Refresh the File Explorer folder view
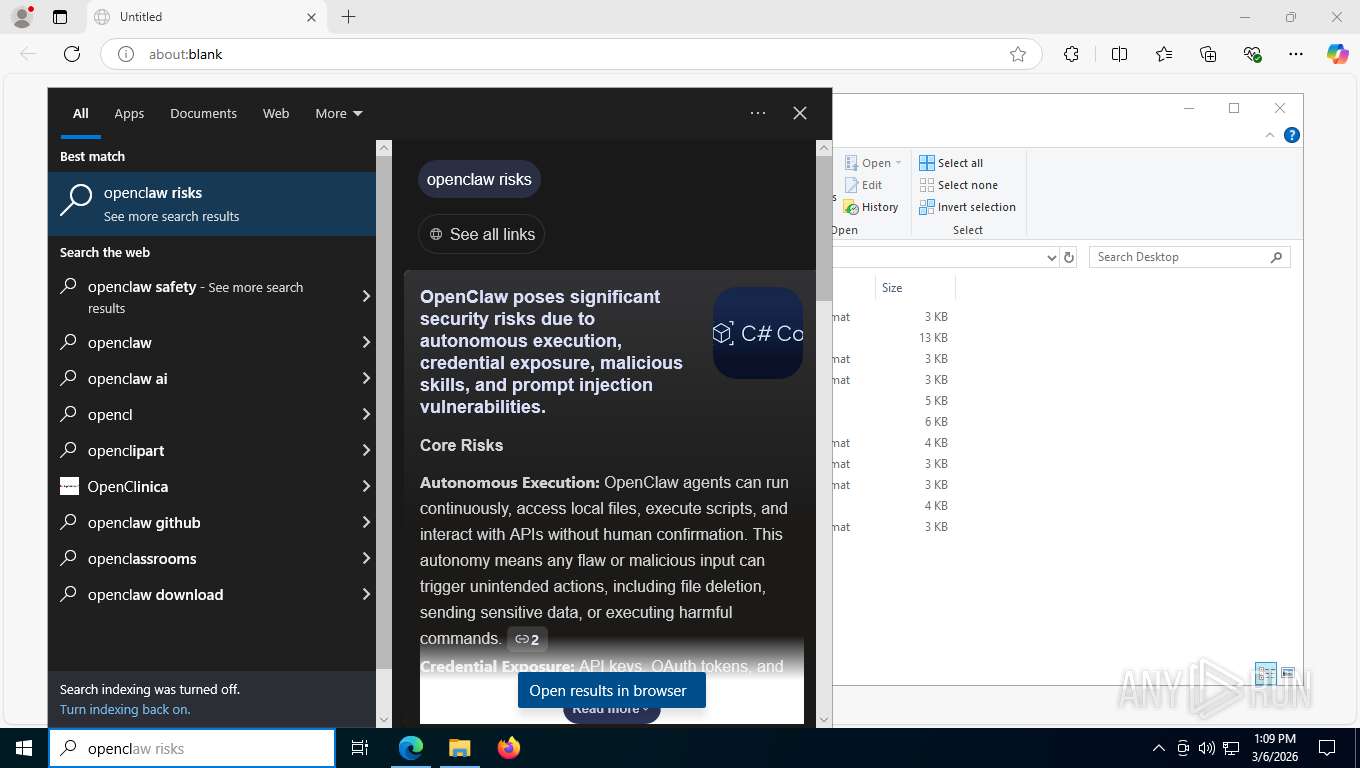This screenshot has width=1360, height=768. (1069, 257)
